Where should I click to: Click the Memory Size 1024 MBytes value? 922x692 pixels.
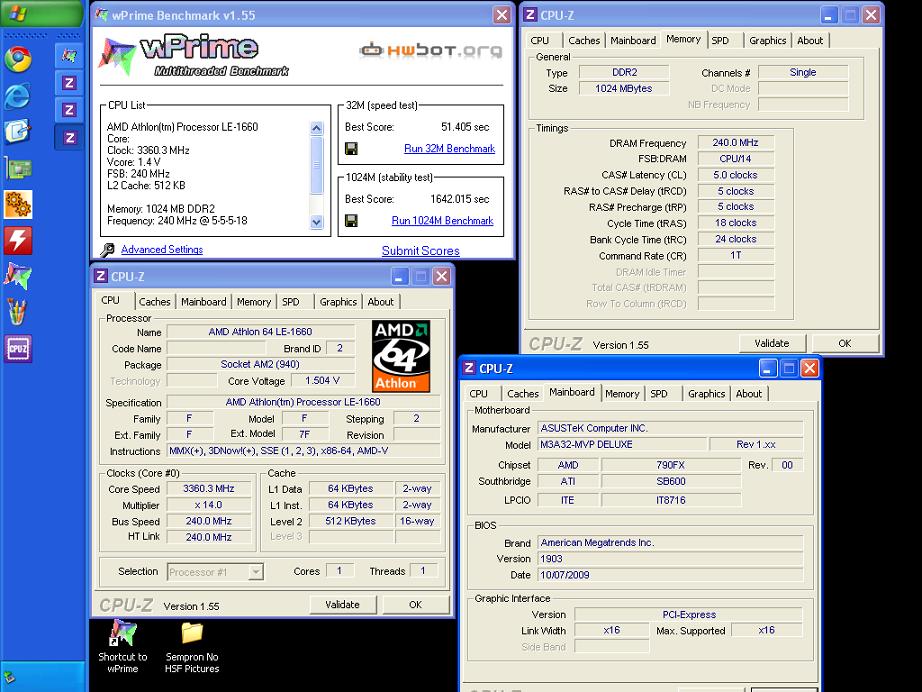624,89
